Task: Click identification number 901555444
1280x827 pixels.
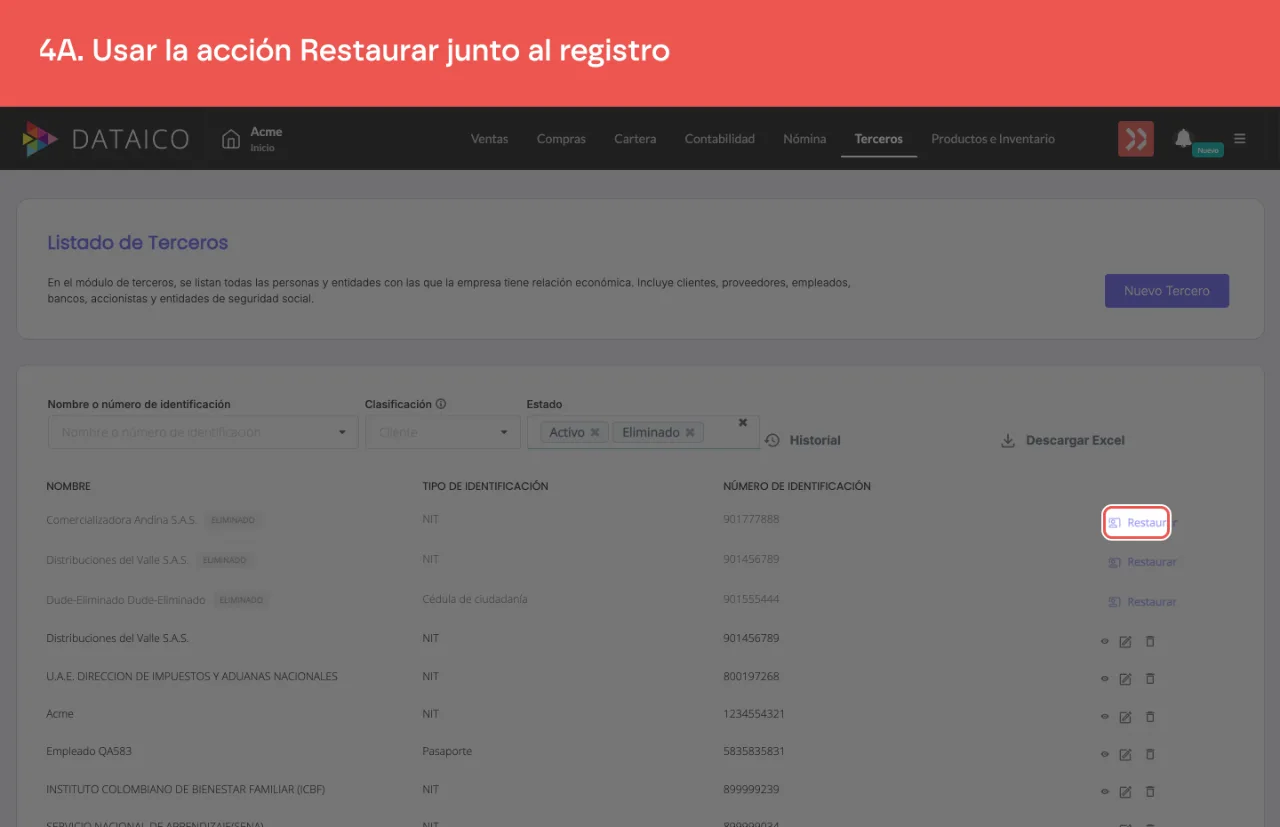Action: (751, 599)
